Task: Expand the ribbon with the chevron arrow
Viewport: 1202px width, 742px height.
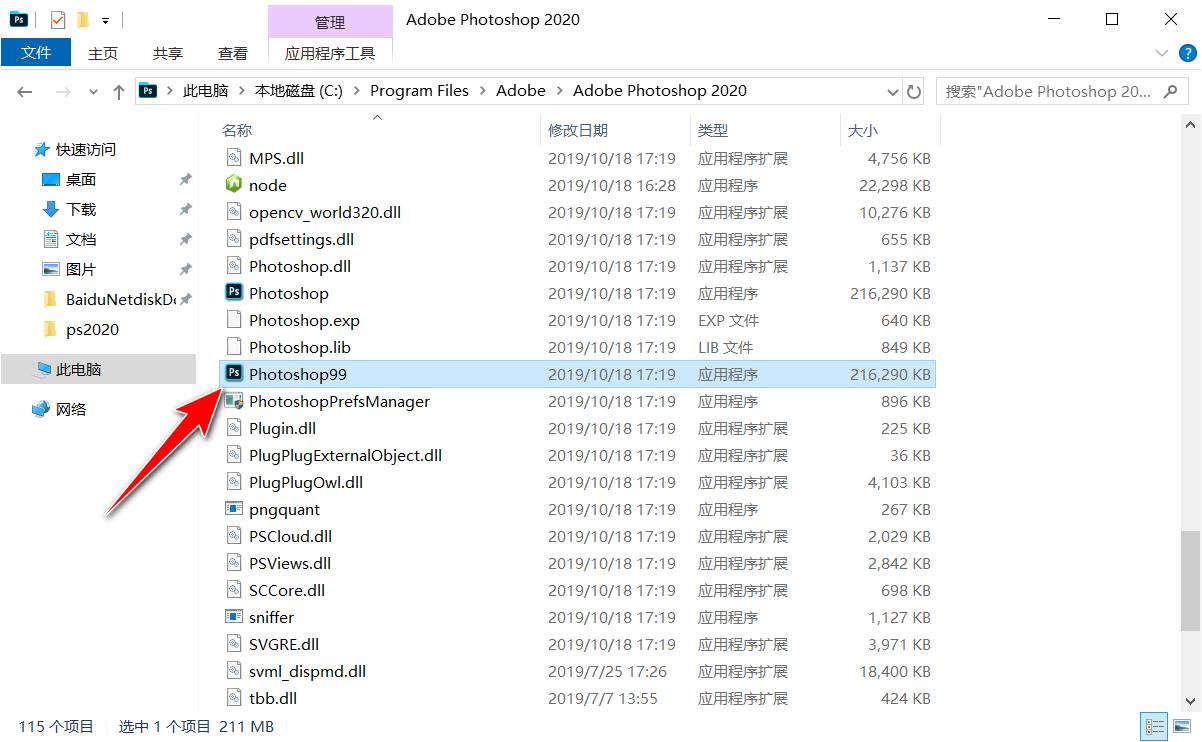Action: [x=1160, y=55]
